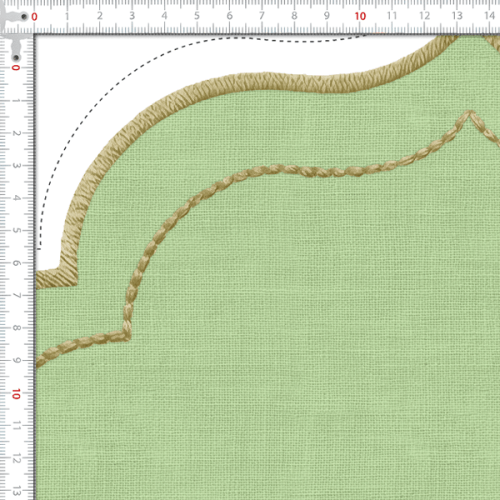Select the 3 mark on the left ruler
The height and width of the screenshot is (500, 500).
16,166
